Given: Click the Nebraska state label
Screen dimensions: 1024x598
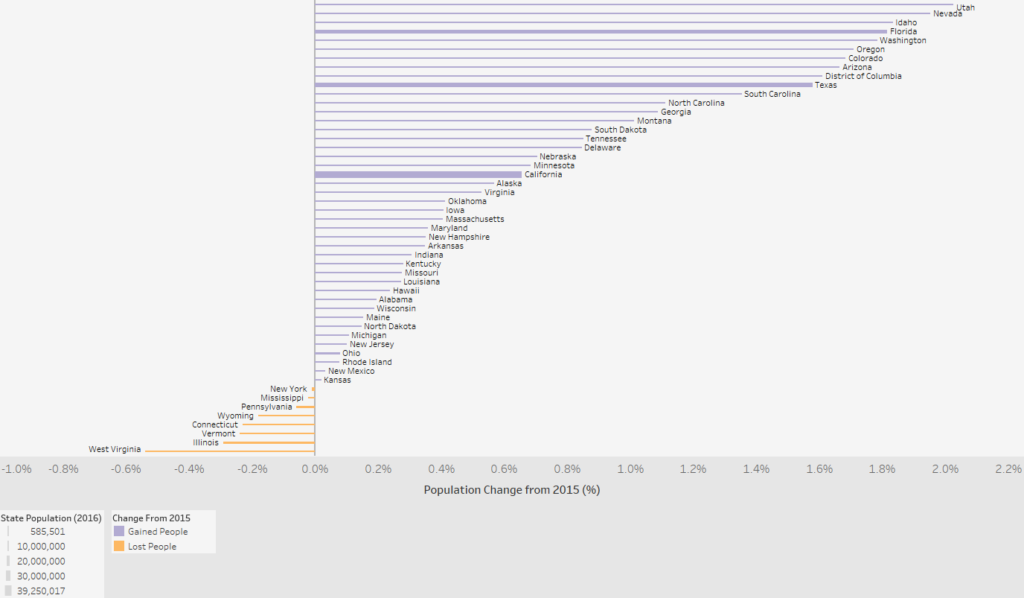Looking at the screenshot, I should pos(558,157).
